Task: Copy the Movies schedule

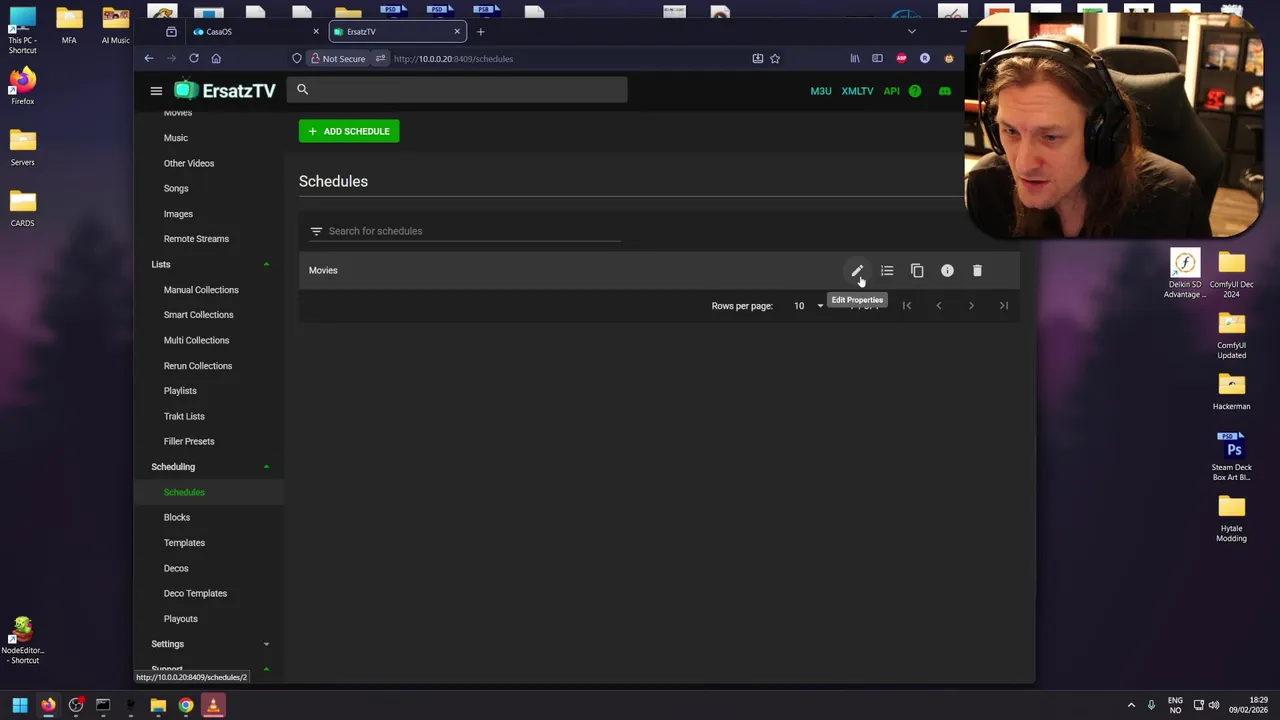Action: [917, 271]
